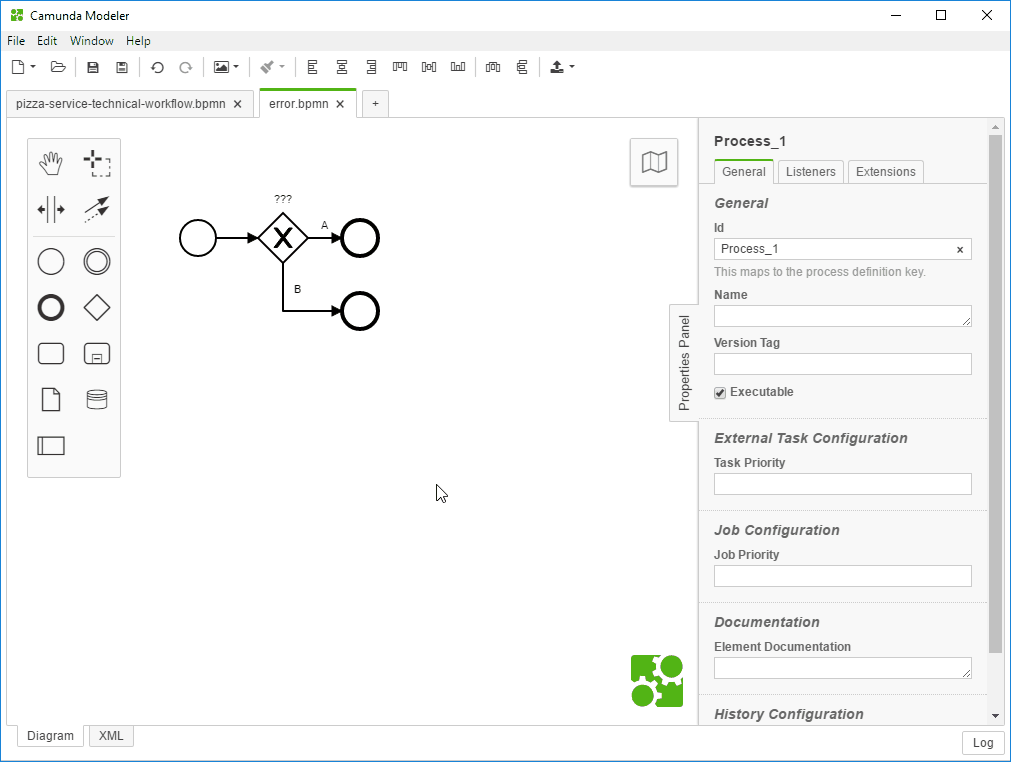The image size is (1011, 762).
Task: Select the start event on canvas
Action: click(x=198, y=238)
